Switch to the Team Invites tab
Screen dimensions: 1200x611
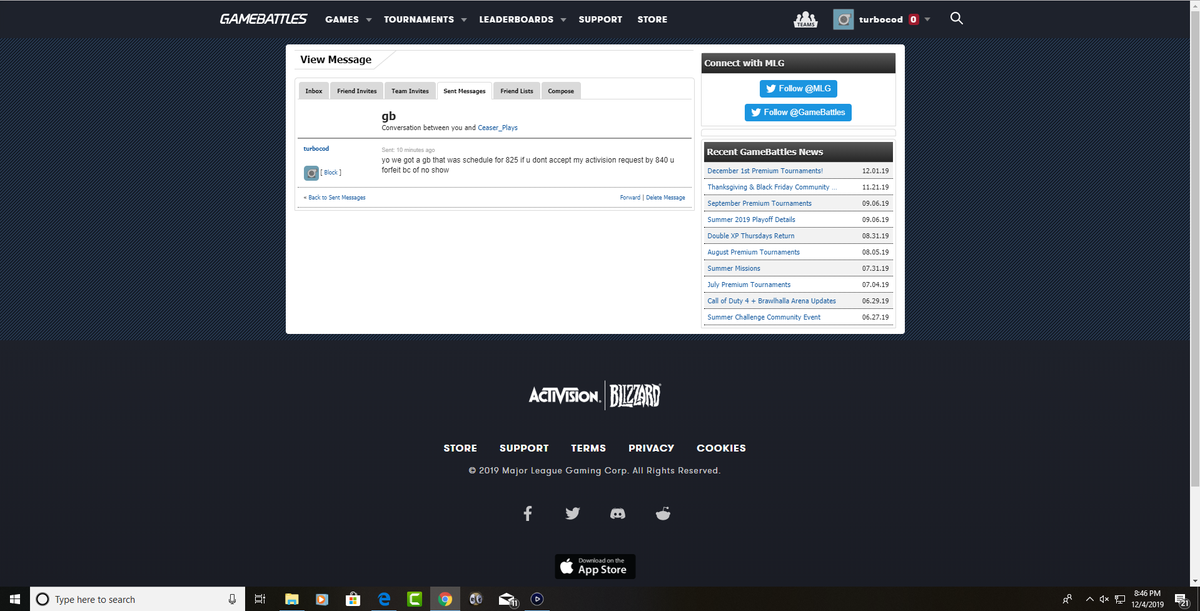(410, 91)
